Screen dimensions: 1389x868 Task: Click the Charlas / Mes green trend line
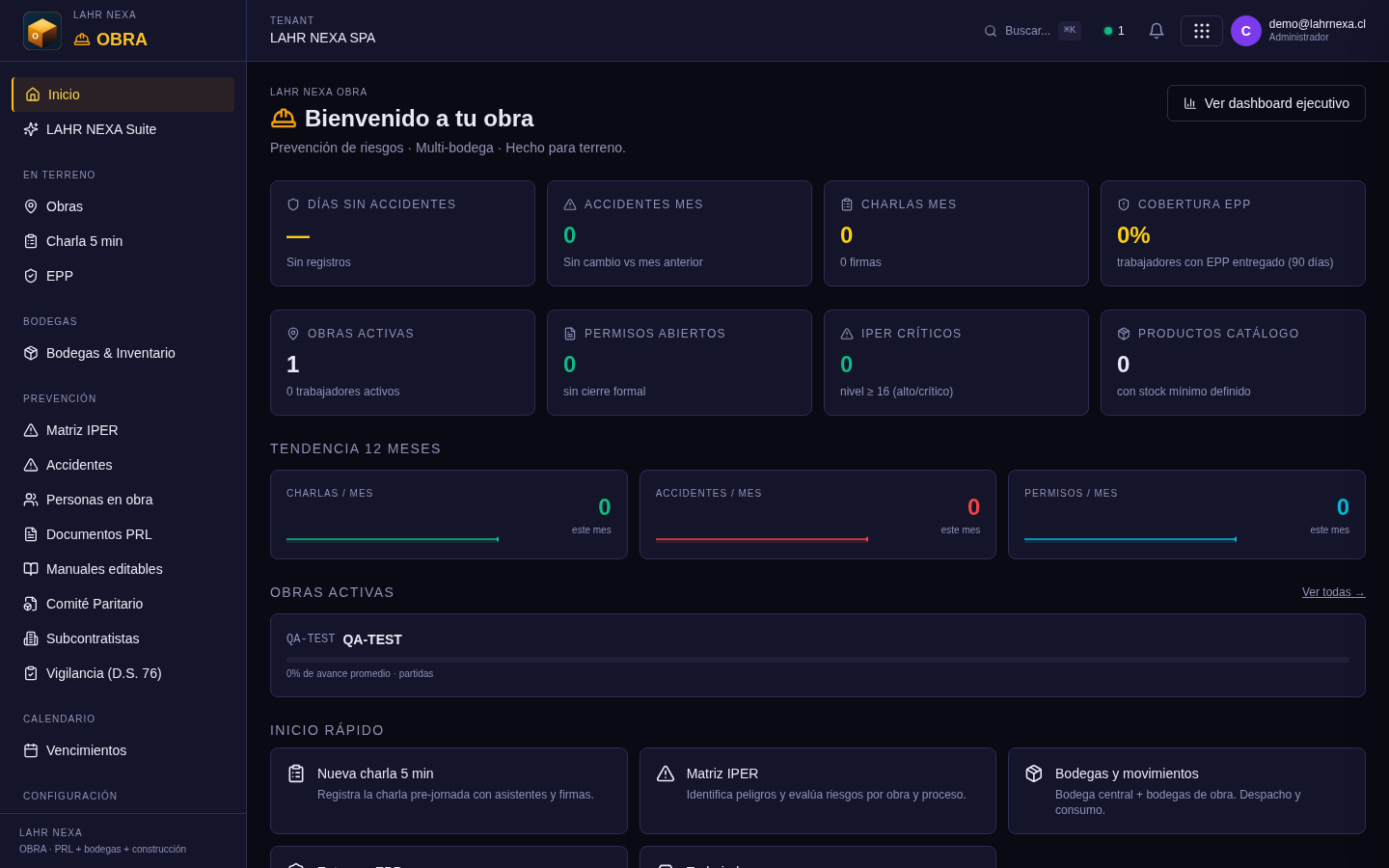click(x=393, y=539)
